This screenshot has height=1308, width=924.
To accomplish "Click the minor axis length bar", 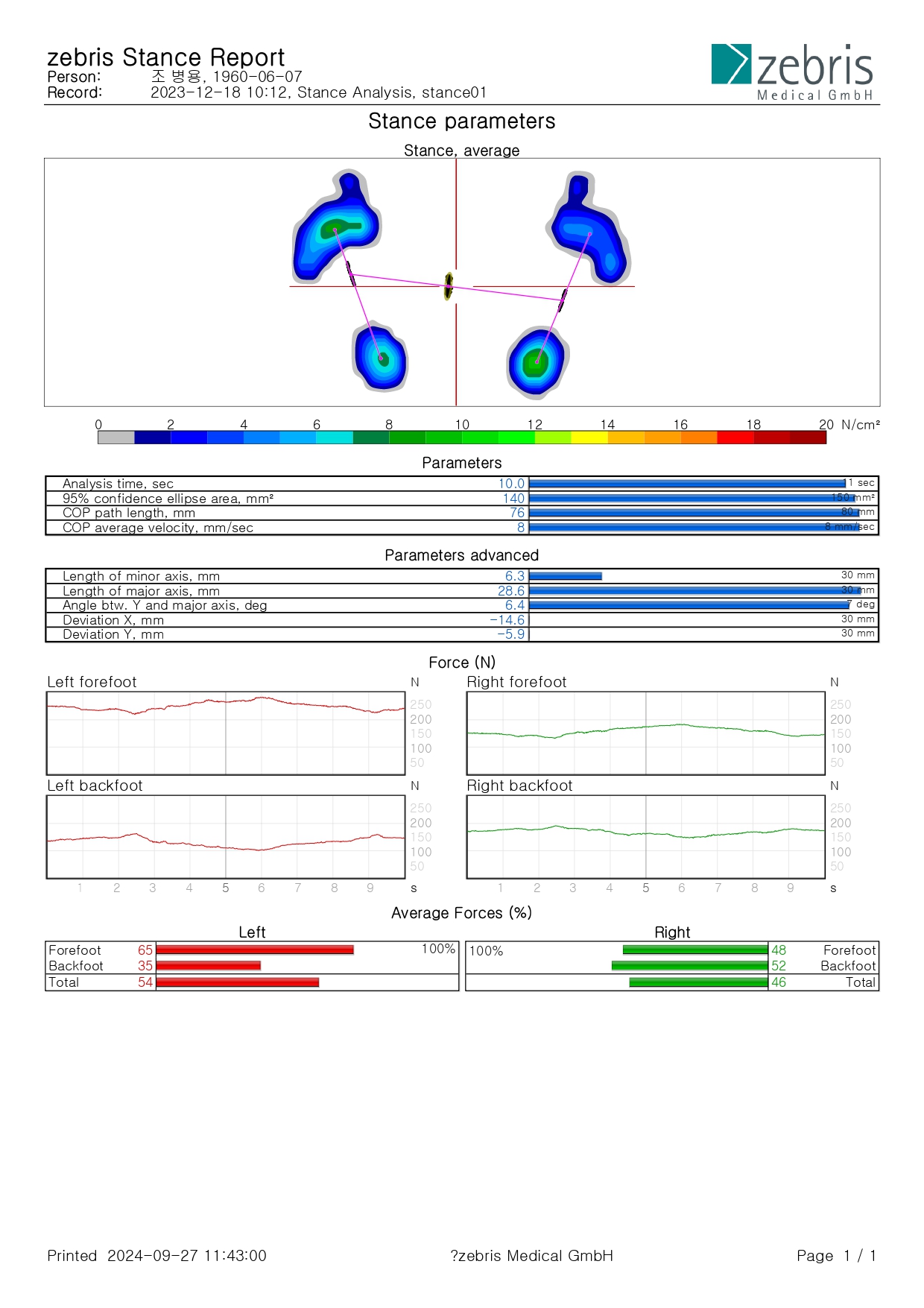I will [566, 576].
